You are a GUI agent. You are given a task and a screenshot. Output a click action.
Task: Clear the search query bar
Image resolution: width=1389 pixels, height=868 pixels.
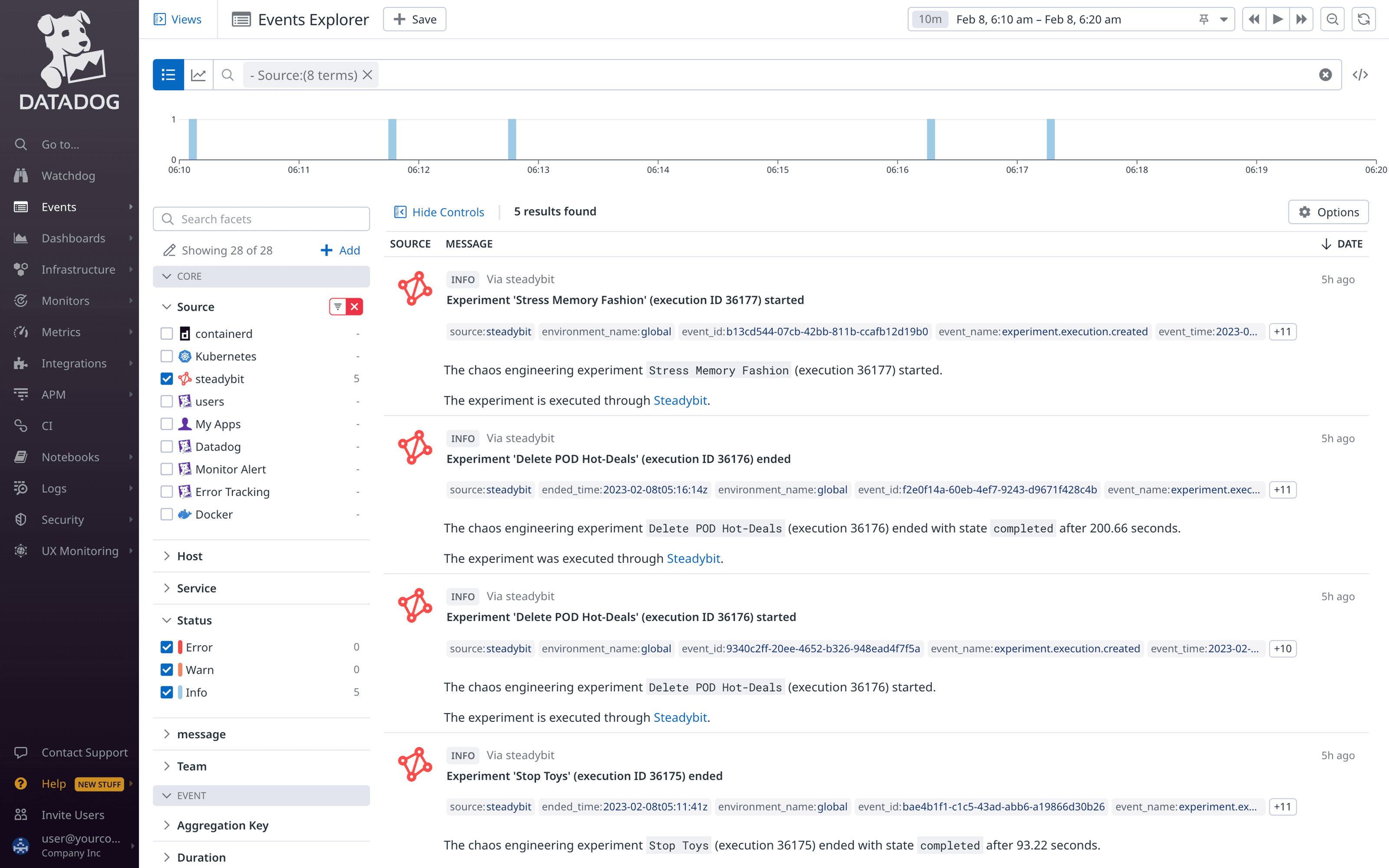click(1325, 75)
